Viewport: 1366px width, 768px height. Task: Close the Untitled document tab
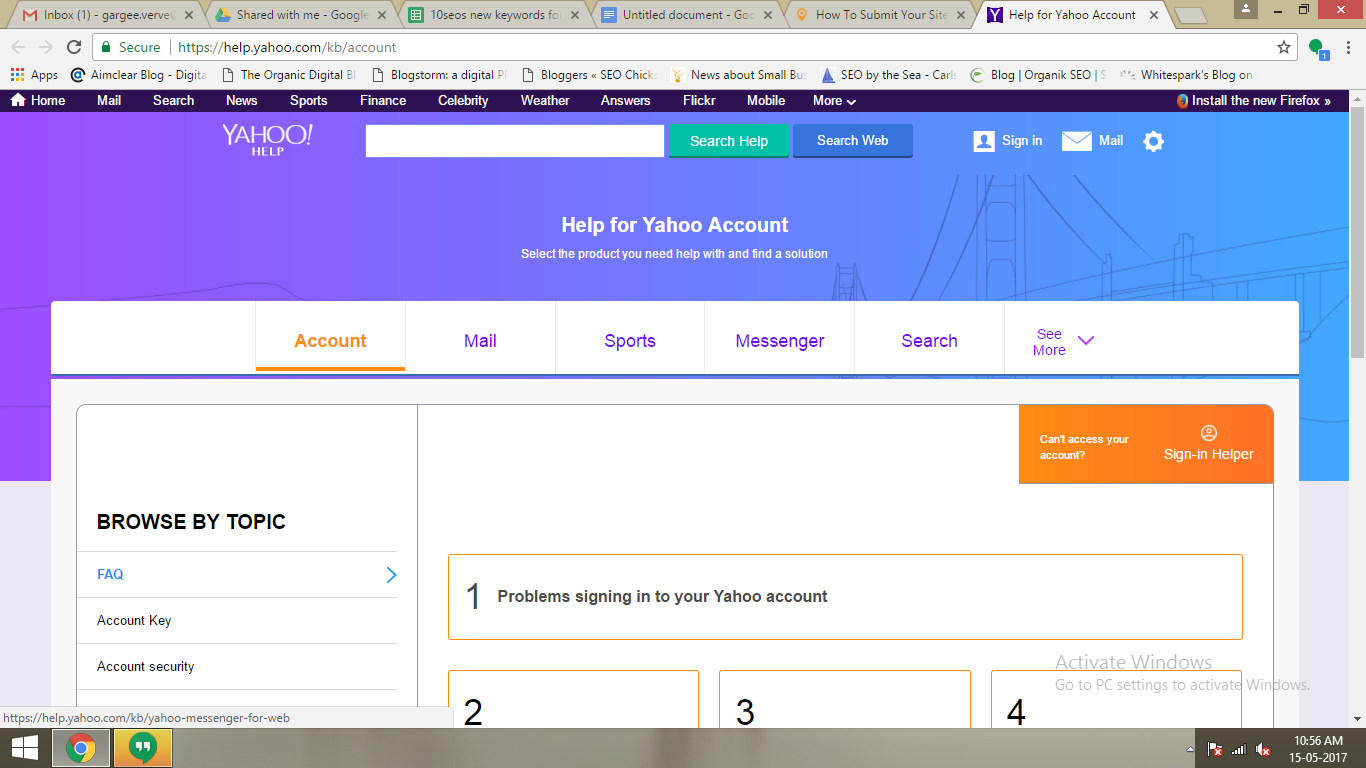767,15
